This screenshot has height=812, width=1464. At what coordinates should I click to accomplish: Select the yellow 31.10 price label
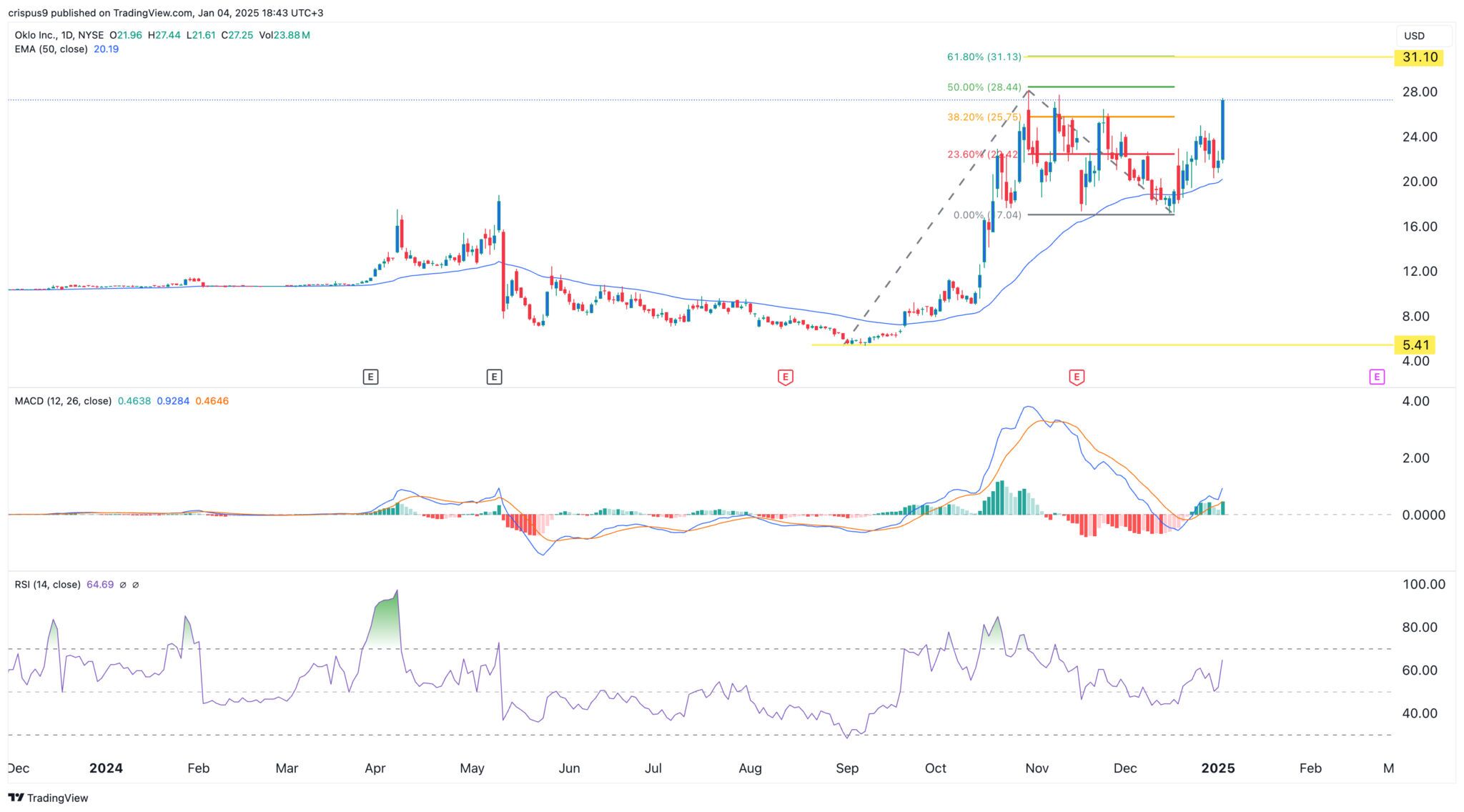pyautogui.click(x=1419, y=57)
